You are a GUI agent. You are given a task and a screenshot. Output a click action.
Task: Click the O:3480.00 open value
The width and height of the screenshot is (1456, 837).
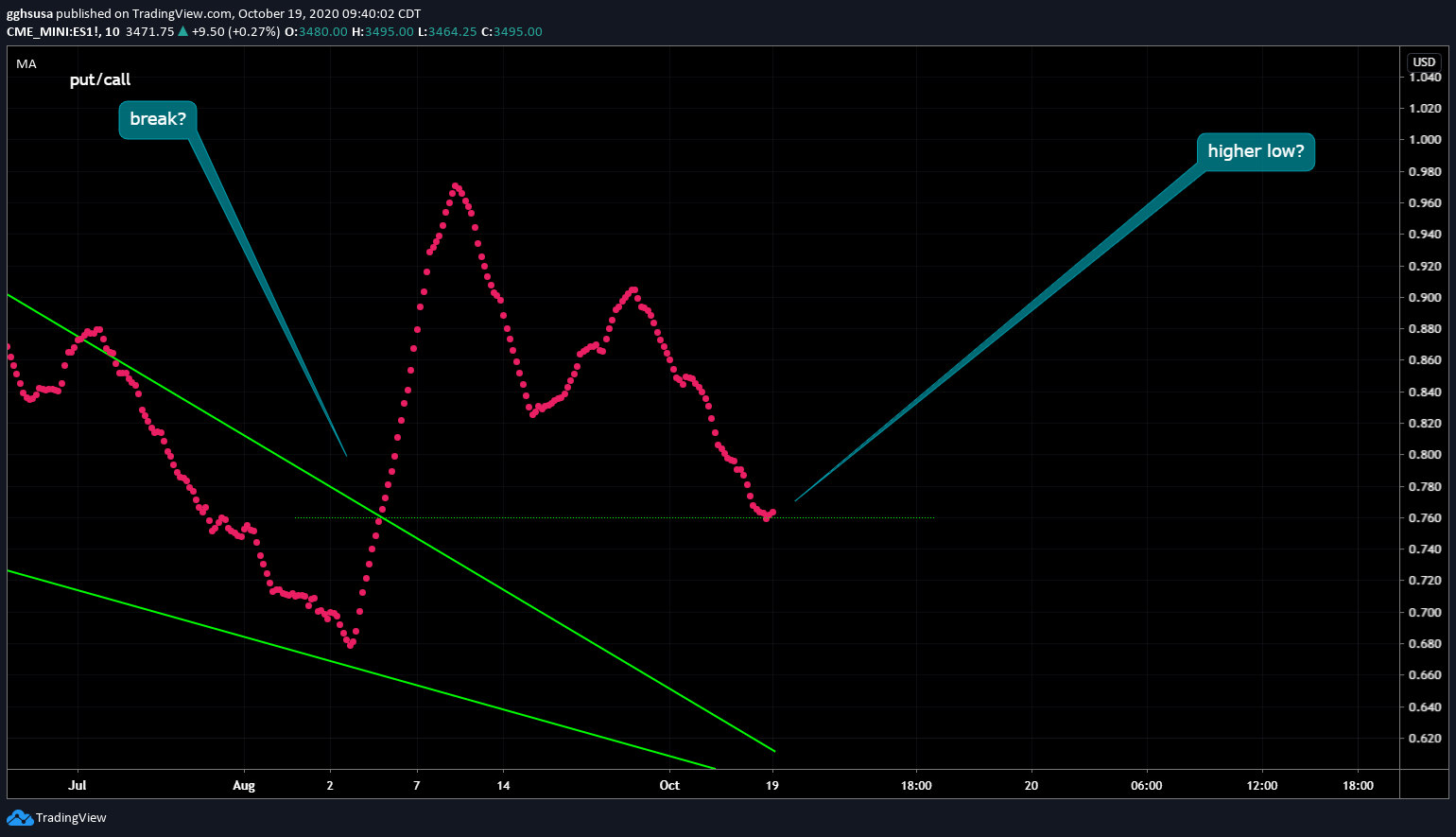317,31
